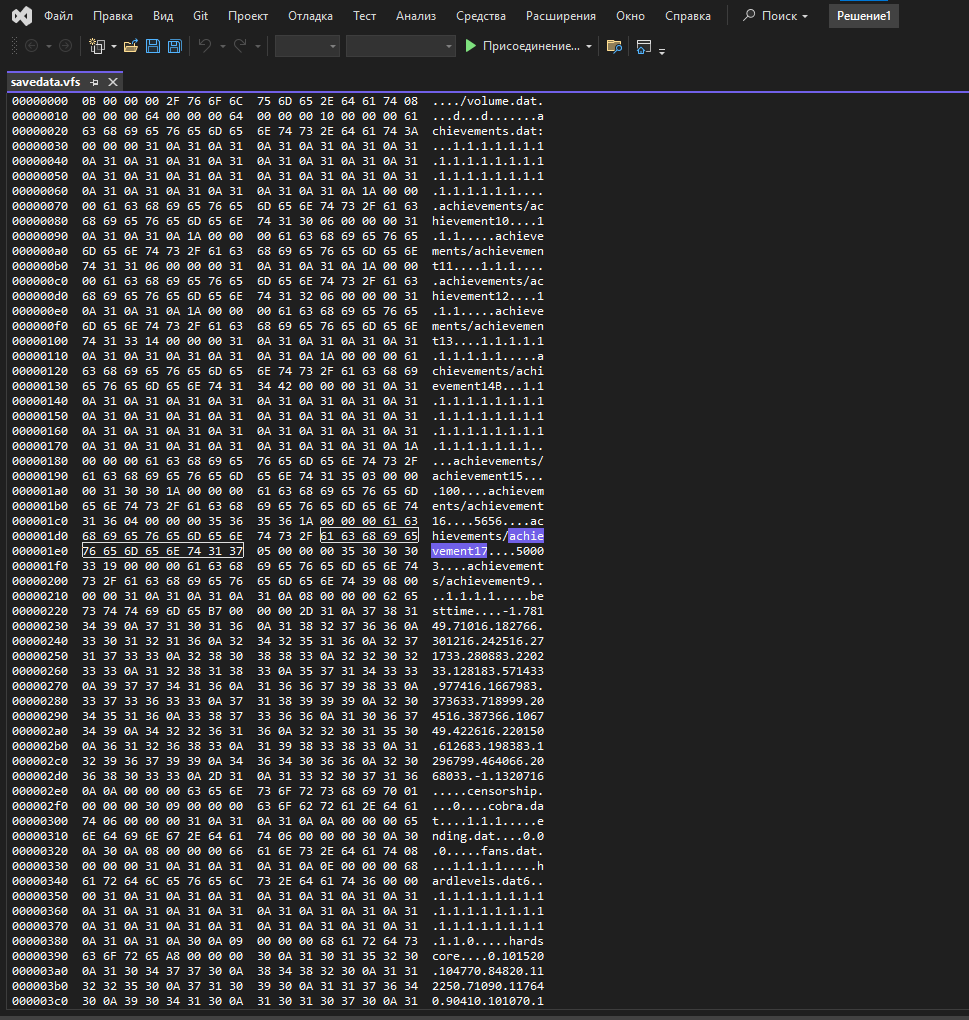This screenshot has height=1020, width=969.
Task: Click the ASCII text "..../volume.dat."
Action: point(488,101)
